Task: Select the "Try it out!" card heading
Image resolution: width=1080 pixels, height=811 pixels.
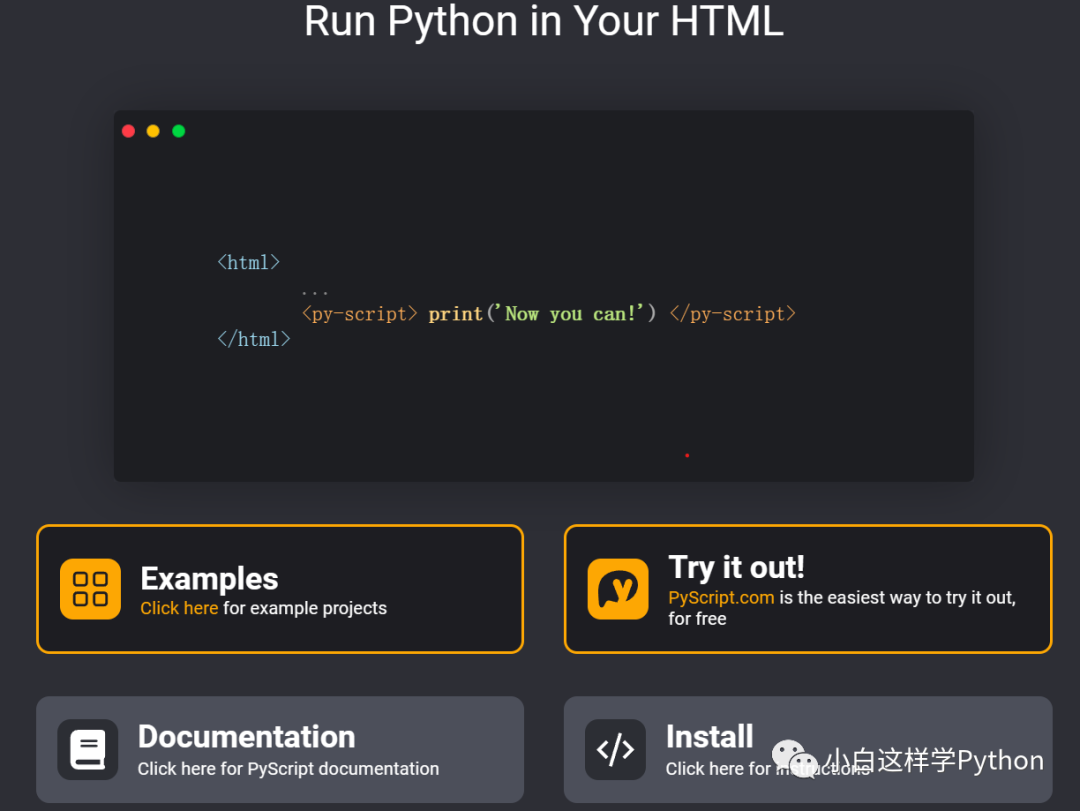Action: click(x=736, y=568)
